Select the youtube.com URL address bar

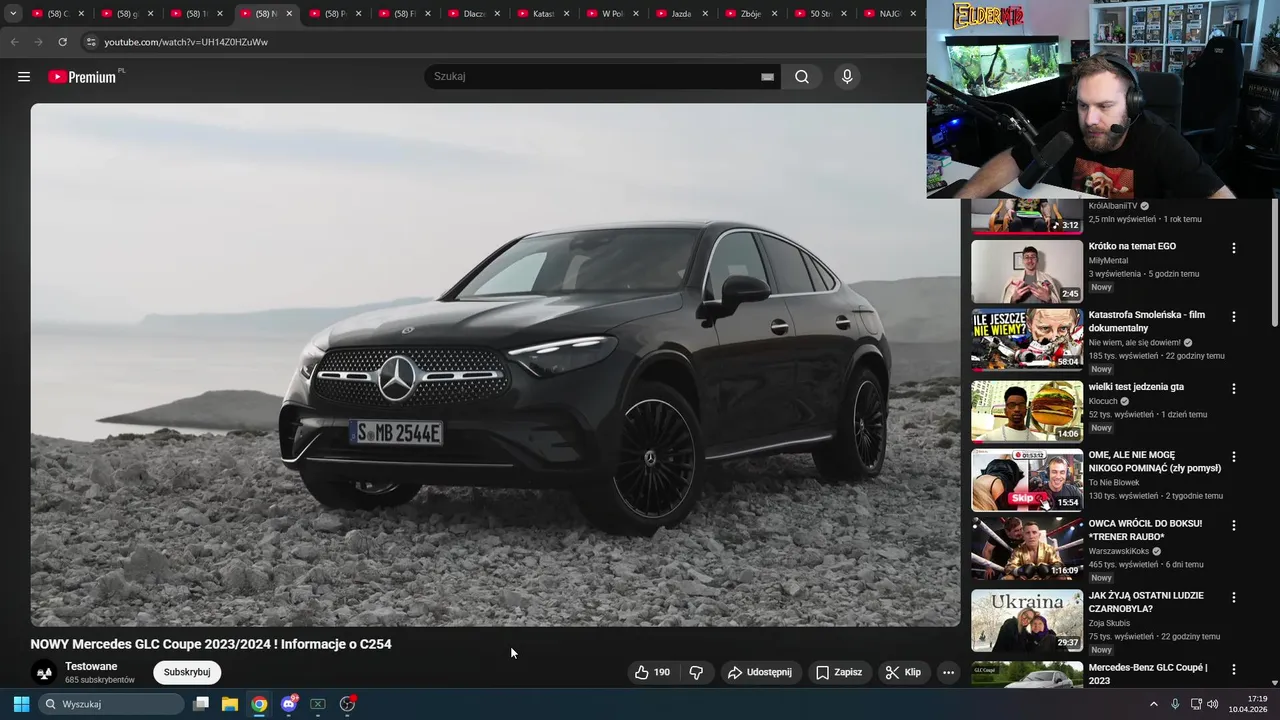(x=186, y=42)
